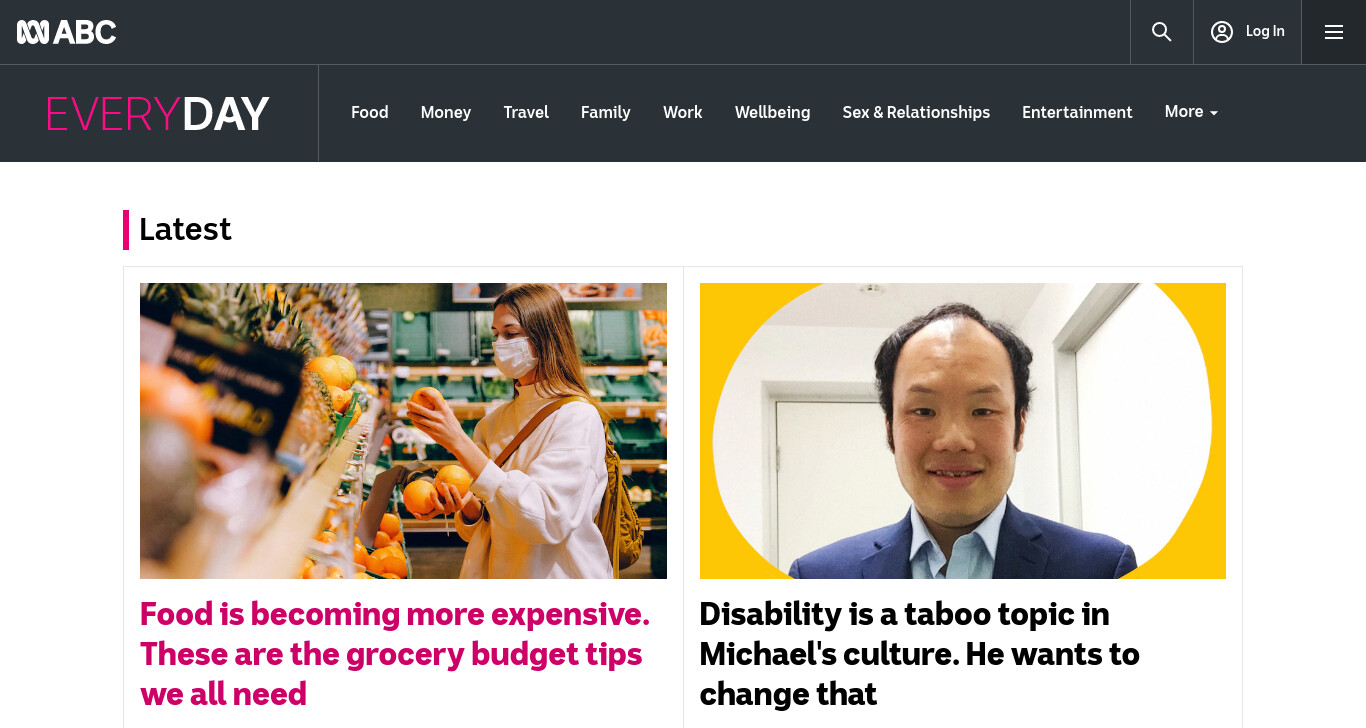The width and height of the screenshot is (1366, 728).
Task: Click the ABC logo in header
Action: point(67,32)
